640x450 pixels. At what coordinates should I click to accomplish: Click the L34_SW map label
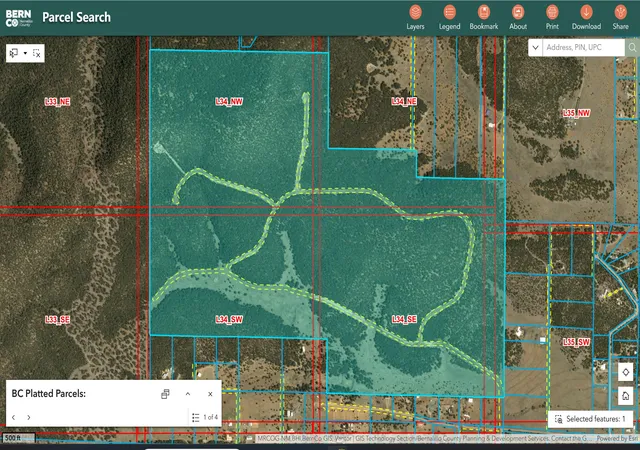[x=229, y=320]
